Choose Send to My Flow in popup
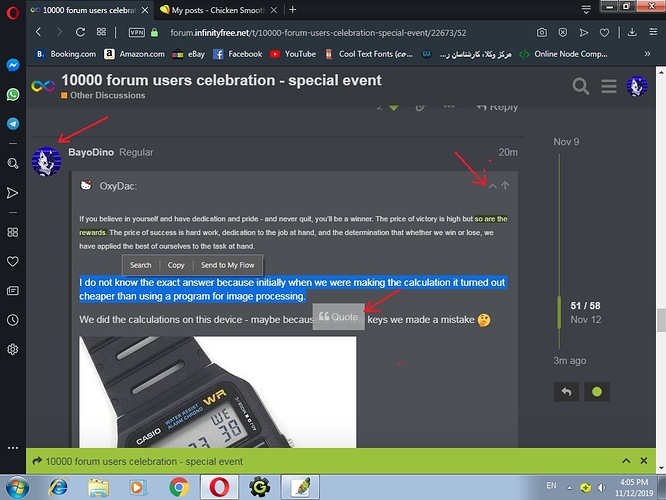 pos(228,265)
